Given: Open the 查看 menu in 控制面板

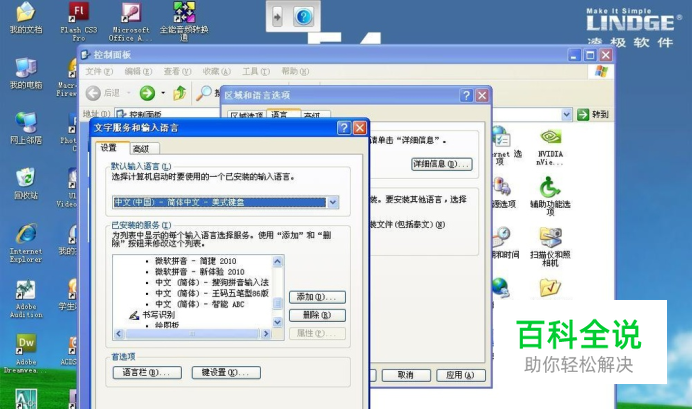Looking at the screenshot, I should pos(177,71).
